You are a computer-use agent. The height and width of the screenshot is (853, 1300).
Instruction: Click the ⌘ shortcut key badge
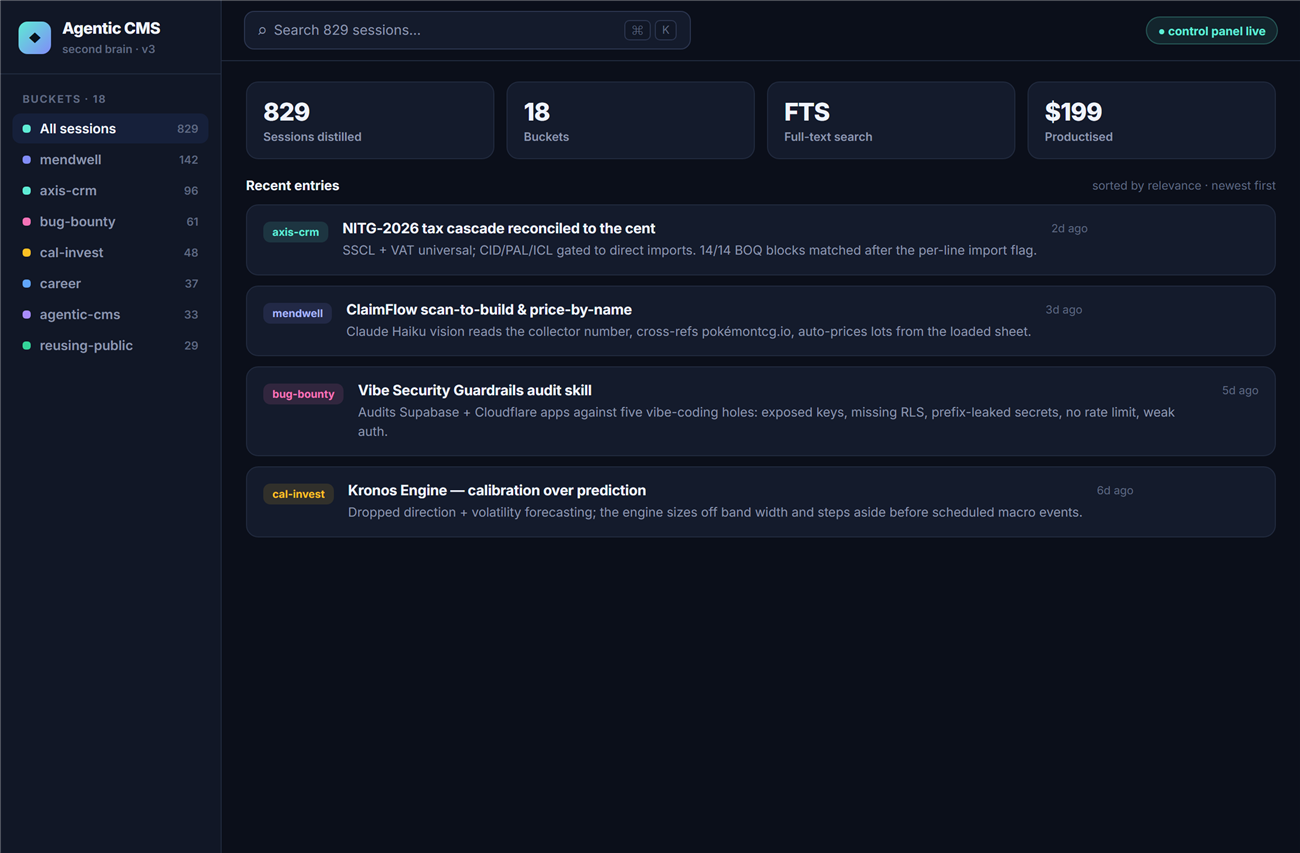pyautogui.click(x=637, y=30)
